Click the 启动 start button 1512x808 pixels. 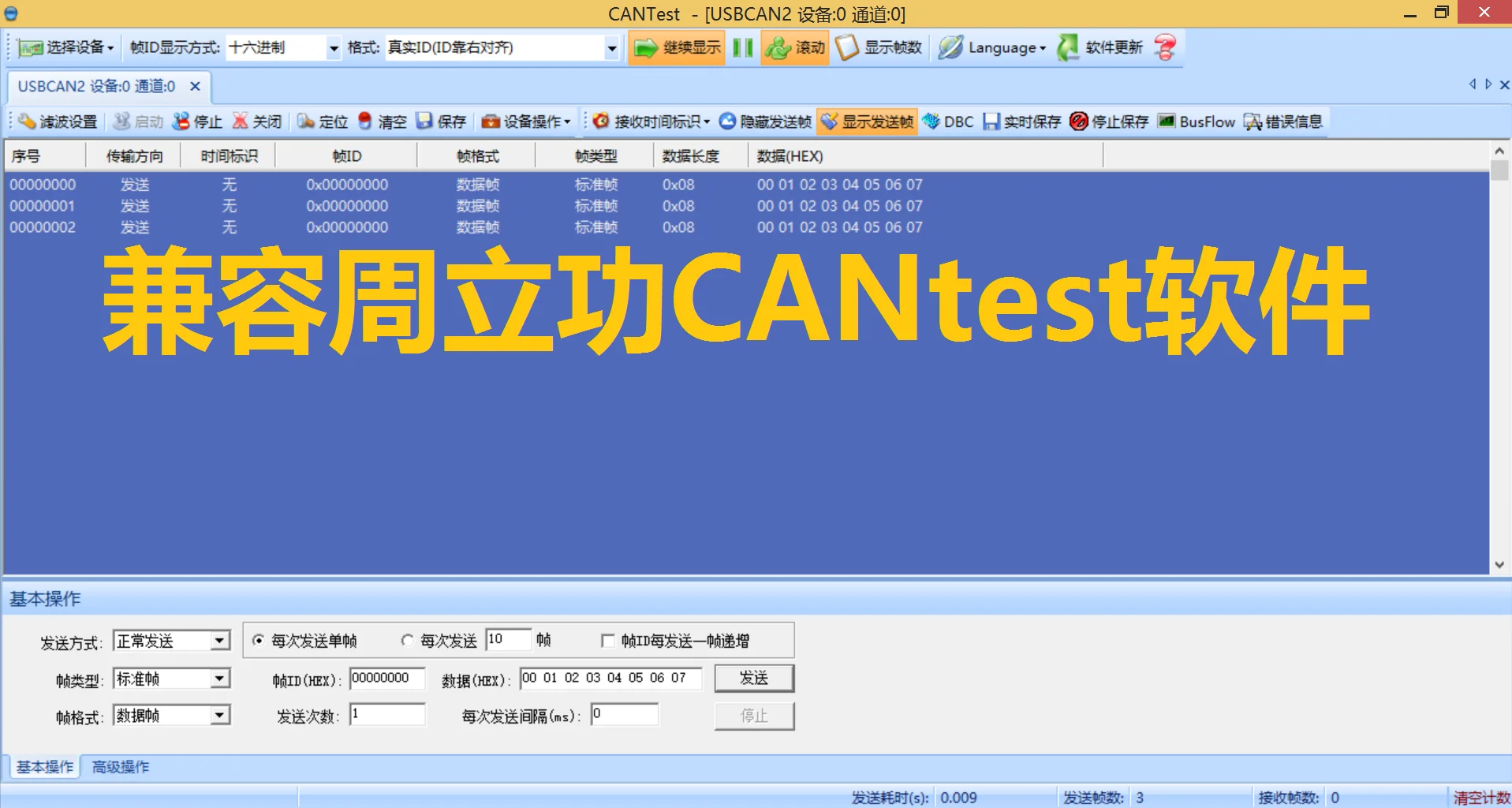click(x=137, y=122)
